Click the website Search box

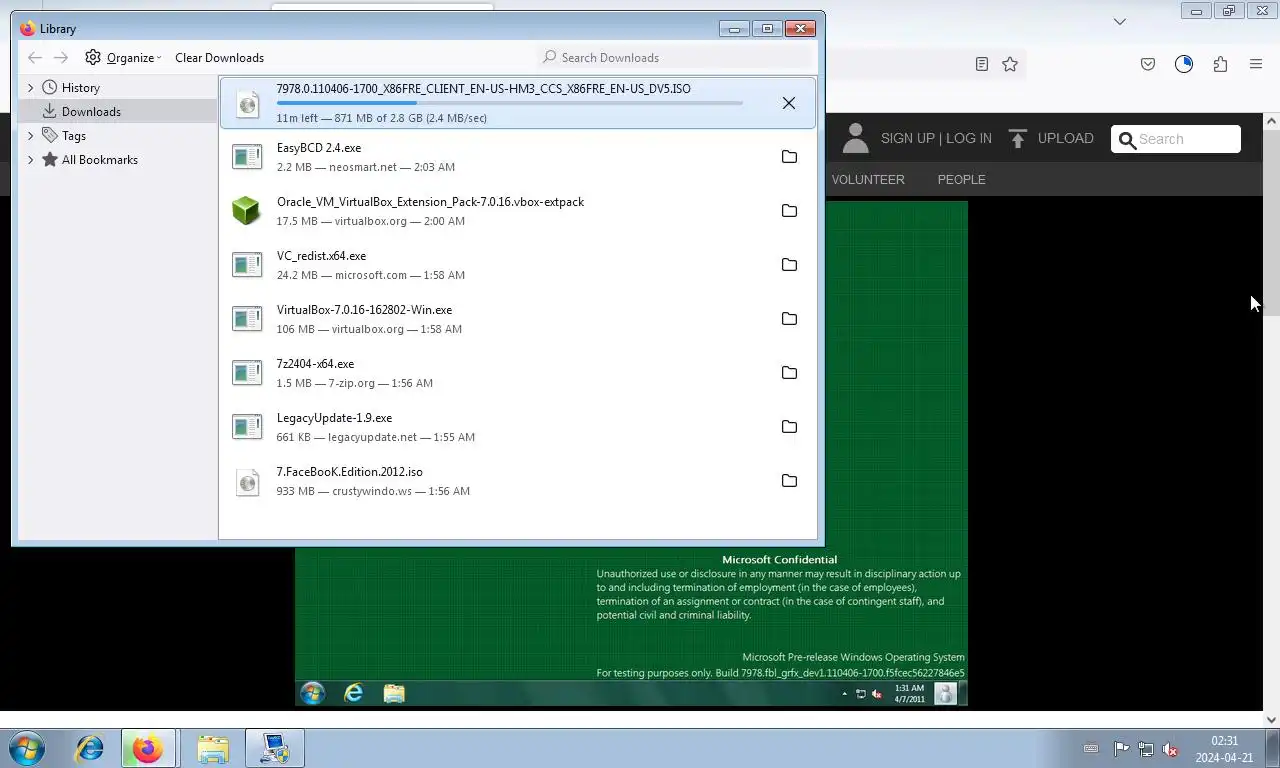(1176, 139)
